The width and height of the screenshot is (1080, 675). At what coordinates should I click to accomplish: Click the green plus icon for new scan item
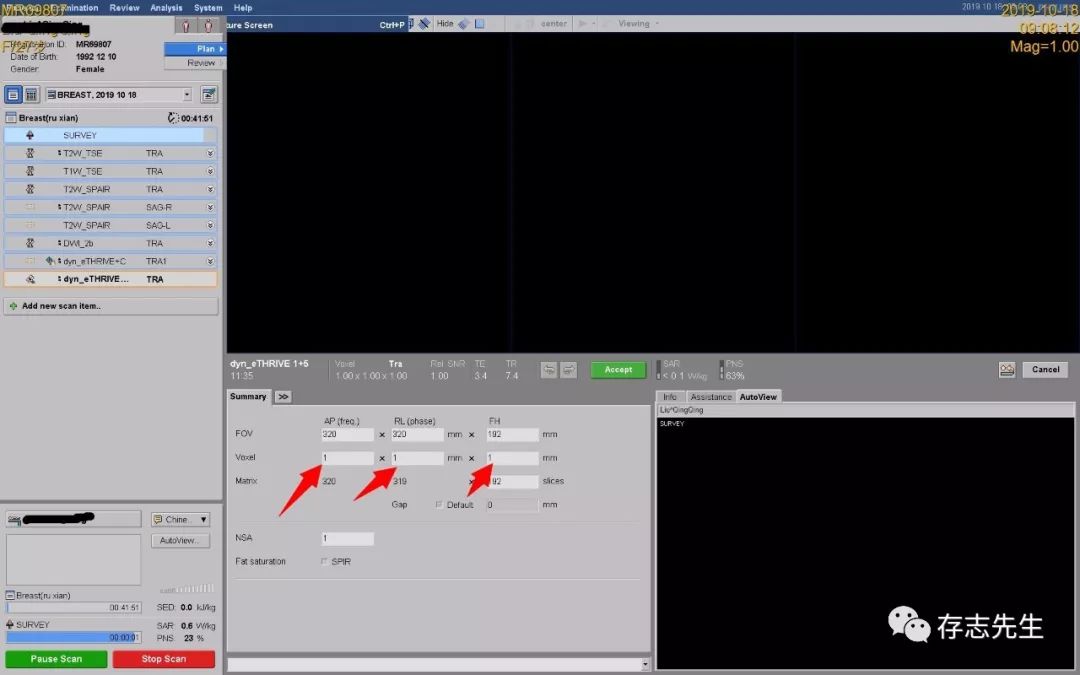[13, 306]
